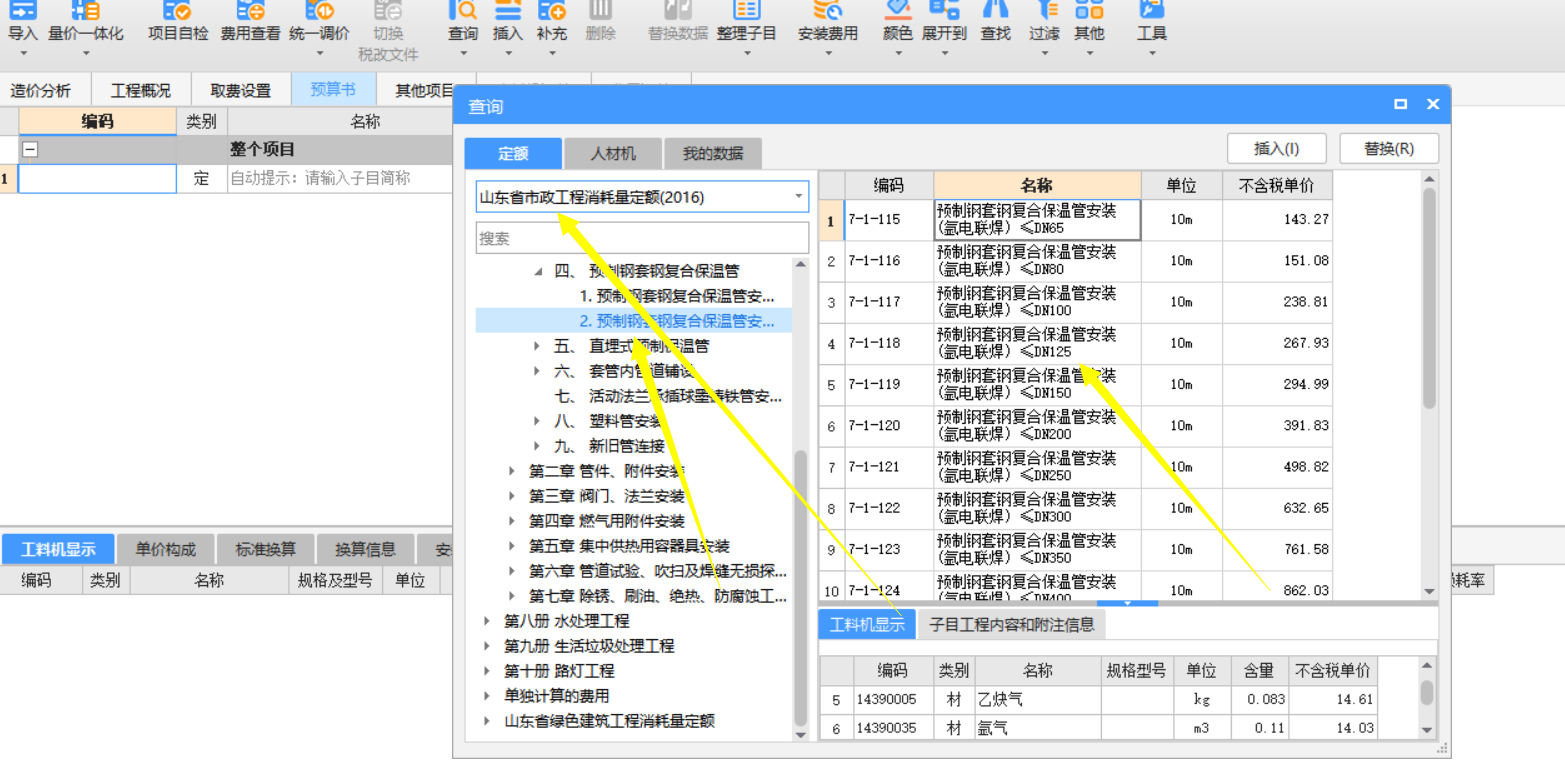Select 单独计算的费用 tree item

pyautogui.click(x=556, y=696)
